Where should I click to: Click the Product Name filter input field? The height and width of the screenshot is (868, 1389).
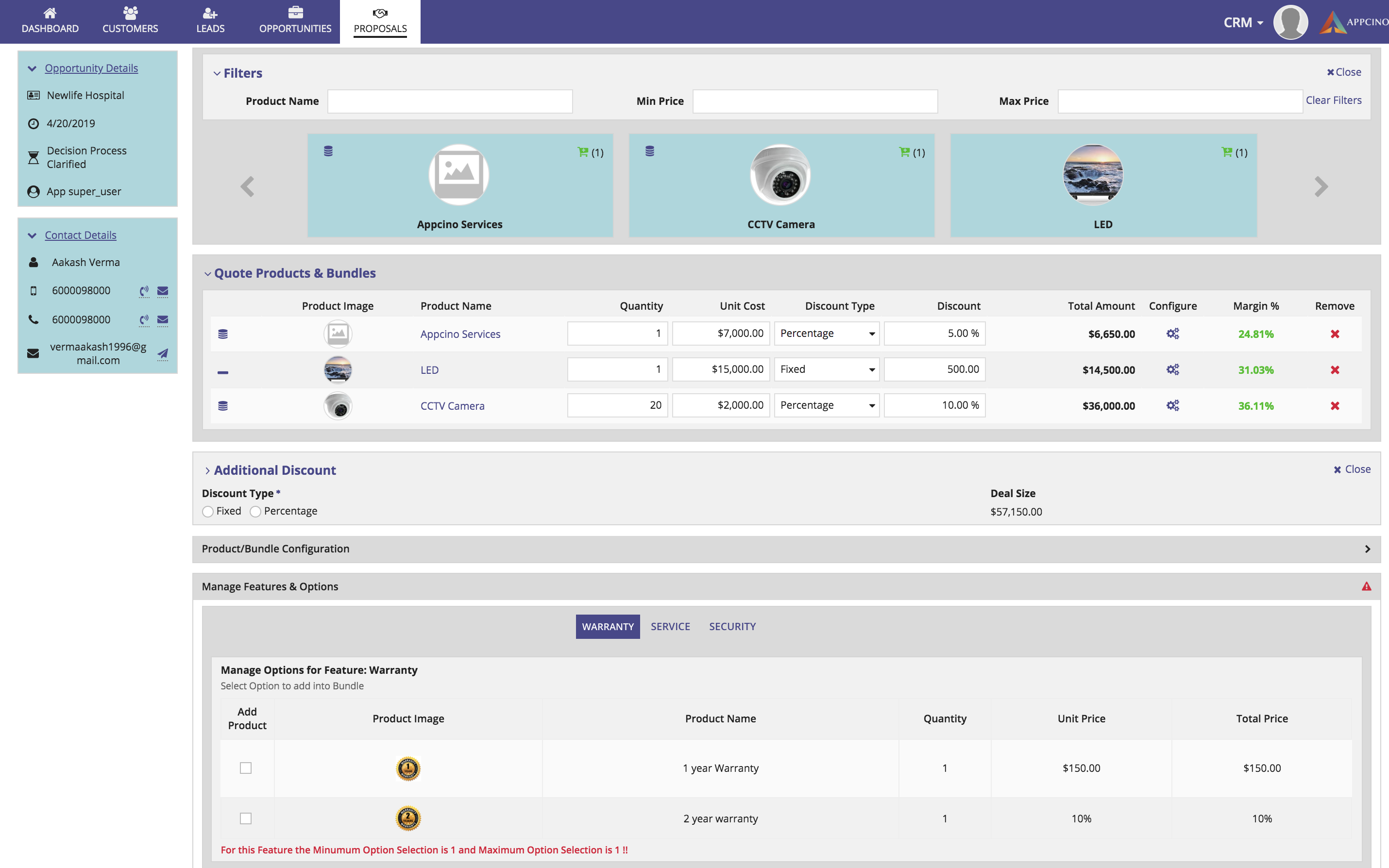point(450,101)
